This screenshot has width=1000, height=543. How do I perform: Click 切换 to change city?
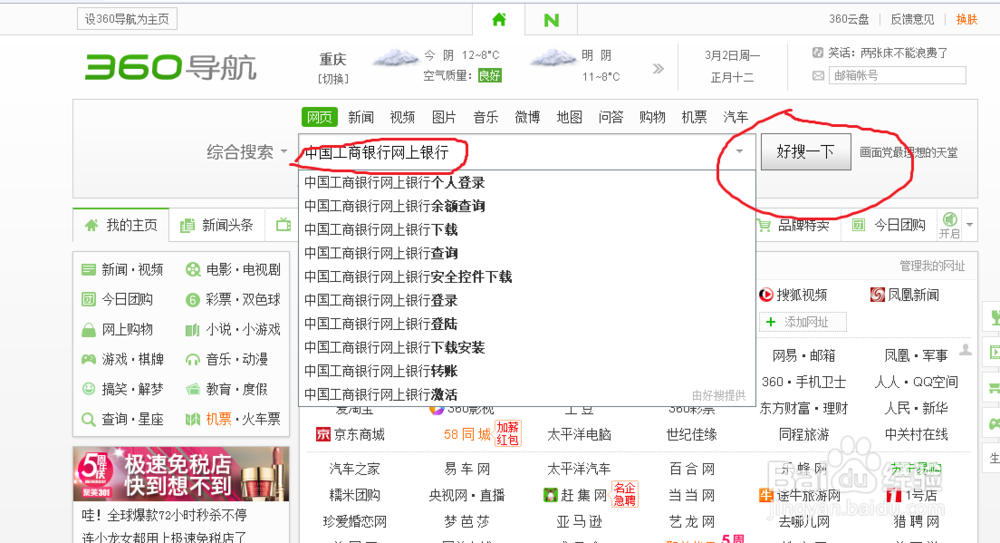coord(333,79)
